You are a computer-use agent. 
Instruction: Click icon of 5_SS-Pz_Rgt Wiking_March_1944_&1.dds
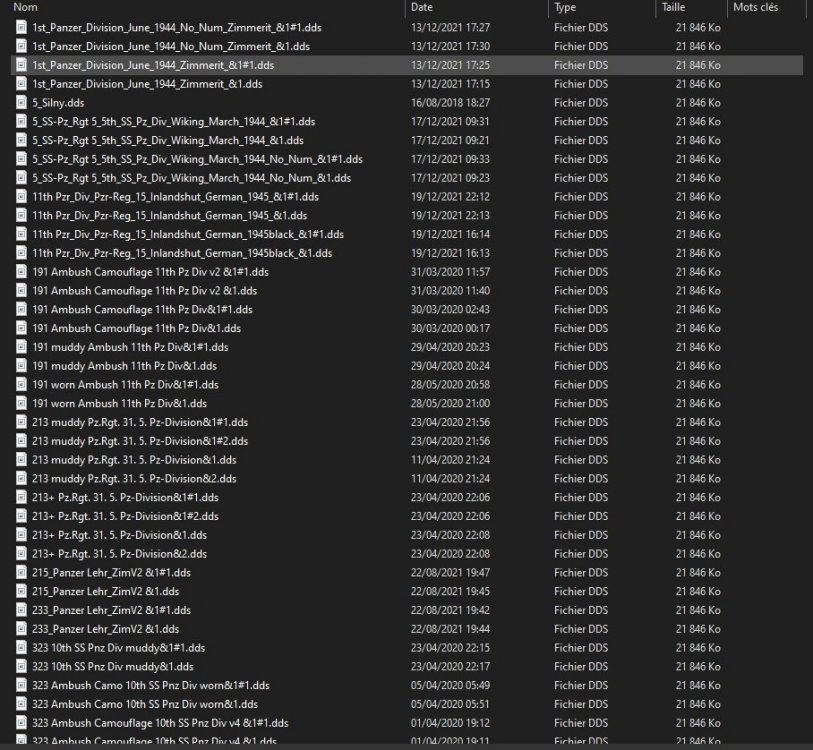coord(21,140)
